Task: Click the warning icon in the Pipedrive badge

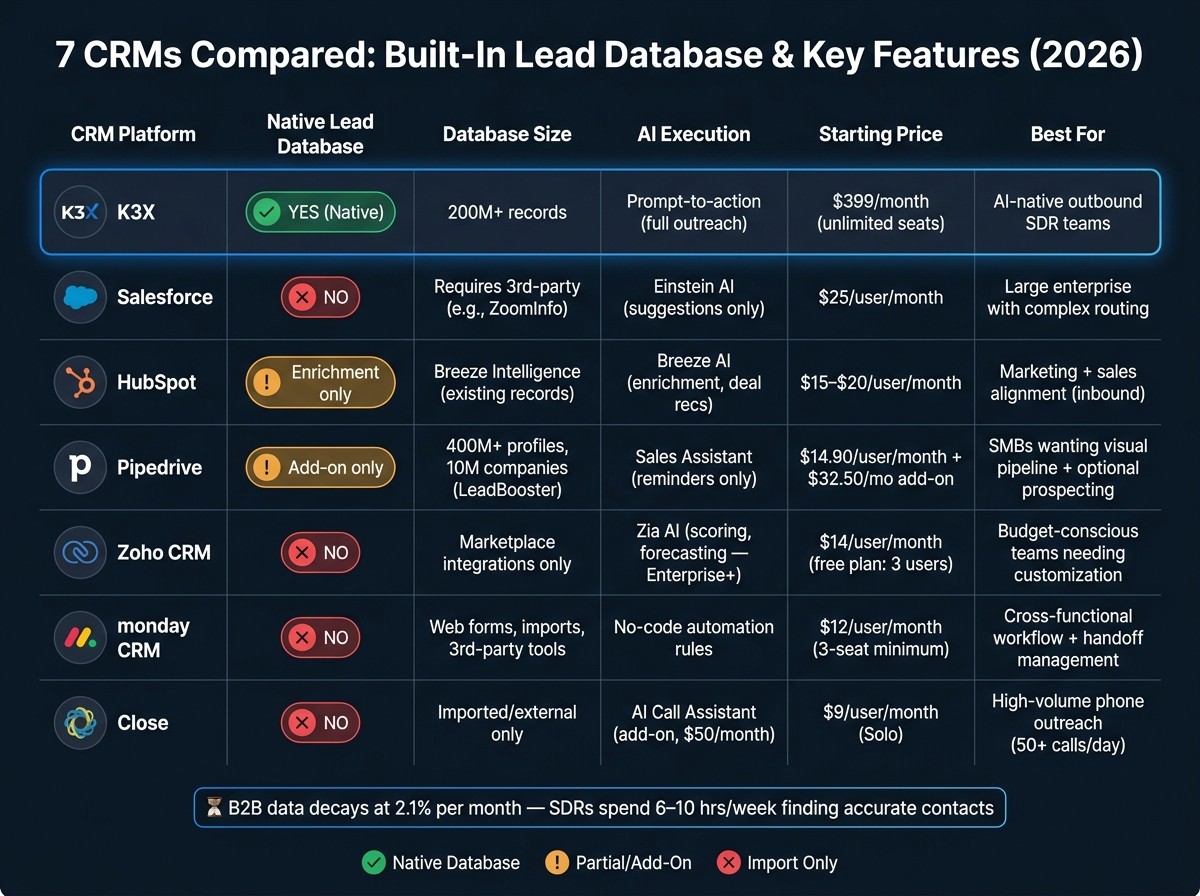Action: point(267,467)
